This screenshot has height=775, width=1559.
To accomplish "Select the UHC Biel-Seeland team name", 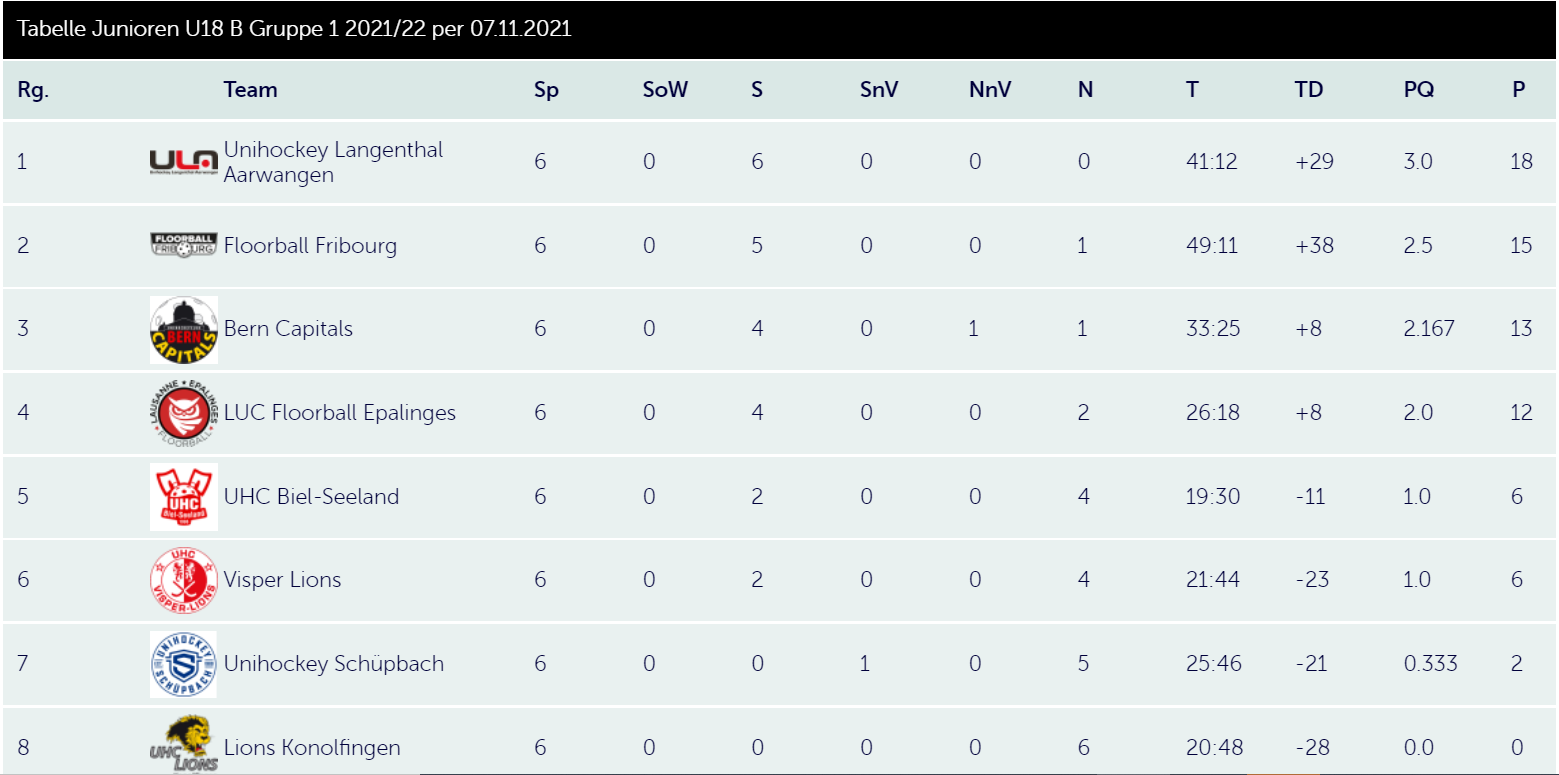I will (x=311, y=497).
